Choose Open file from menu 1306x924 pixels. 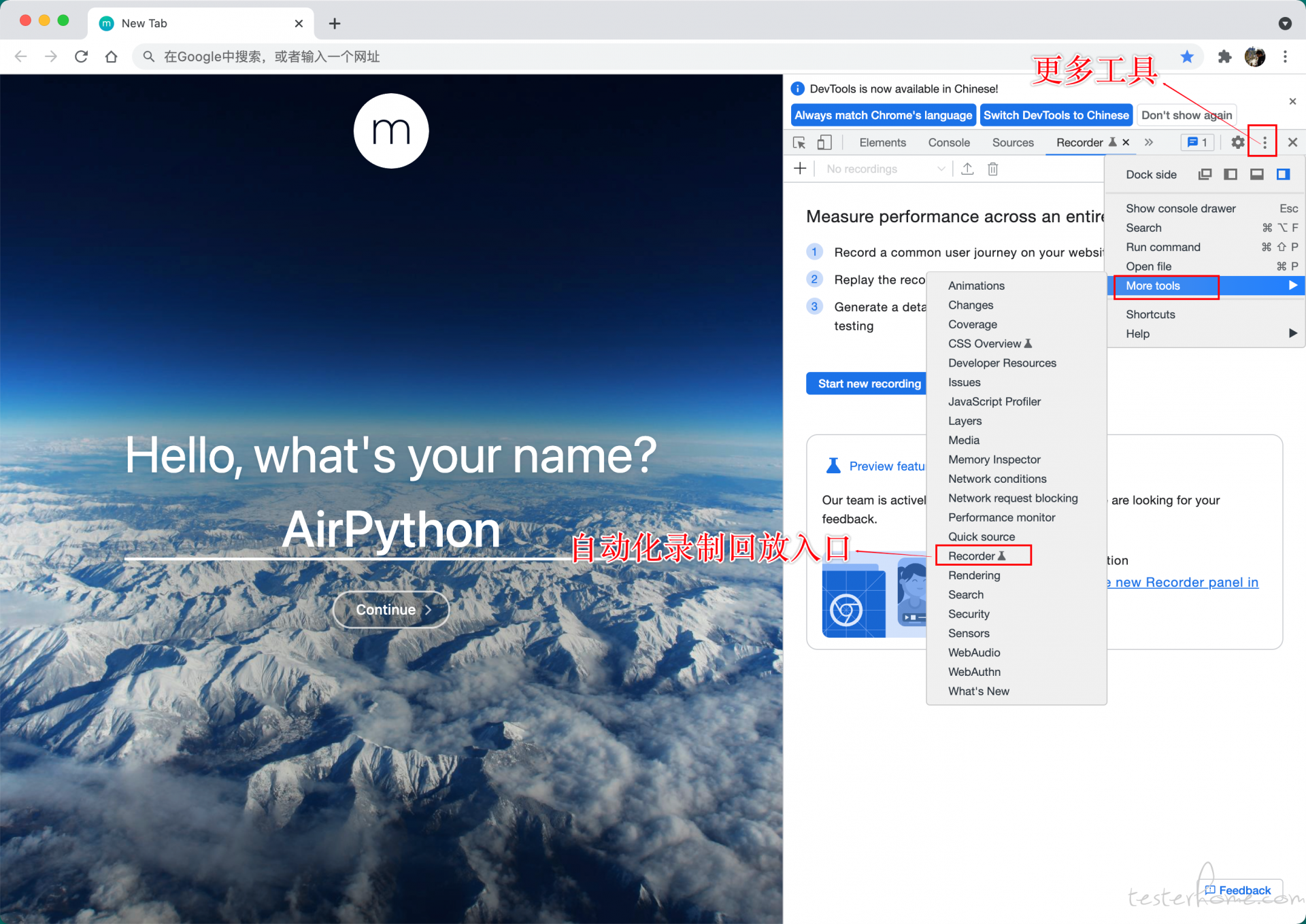point(1206,267)
